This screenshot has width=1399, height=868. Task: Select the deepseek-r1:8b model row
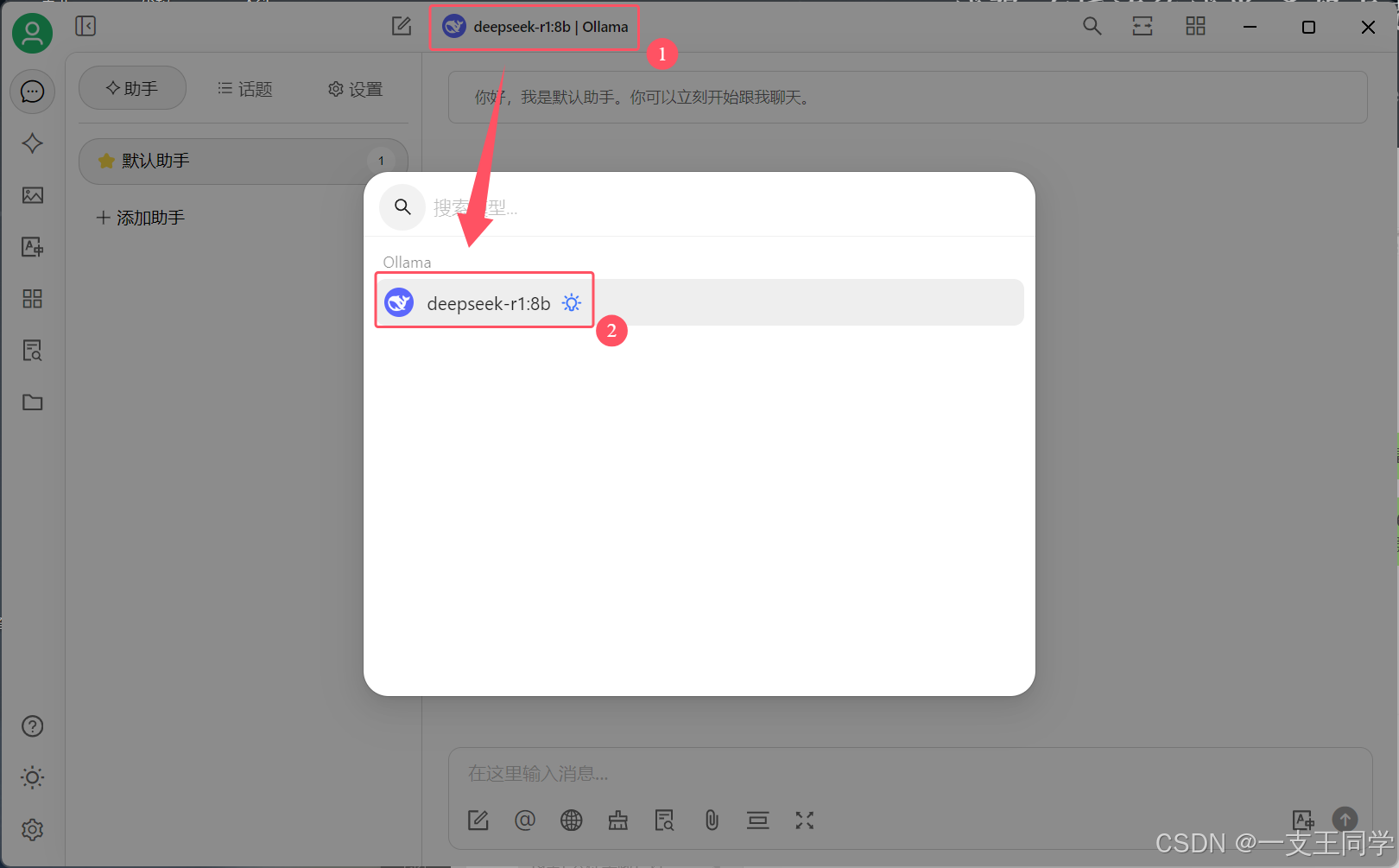699,302
